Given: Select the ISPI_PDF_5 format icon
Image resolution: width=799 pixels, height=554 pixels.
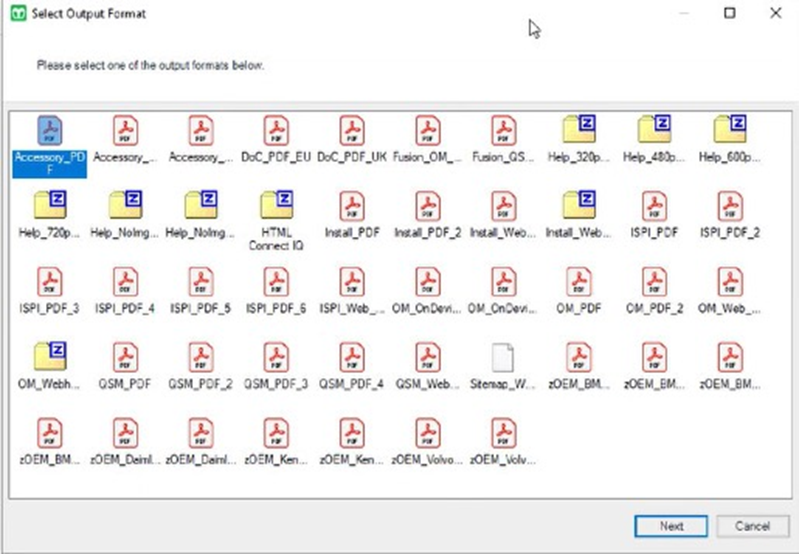Looking at the screenshot, I should pos(201,290).
